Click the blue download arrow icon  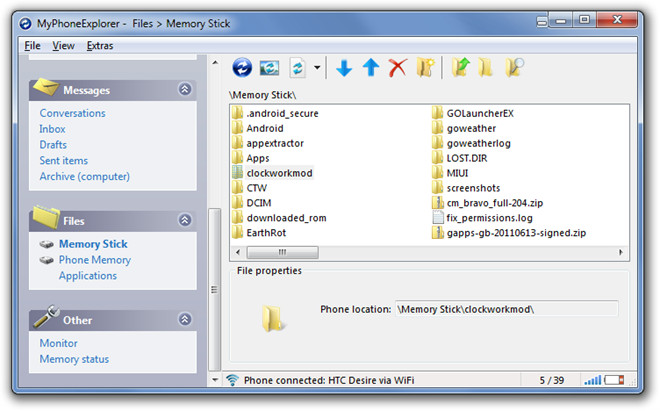[344, 68]
